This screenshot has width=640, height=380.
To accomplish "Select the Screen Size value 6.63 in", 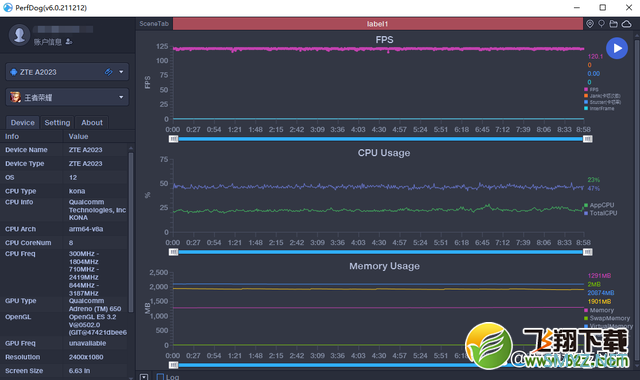I will tap(79, 371).
